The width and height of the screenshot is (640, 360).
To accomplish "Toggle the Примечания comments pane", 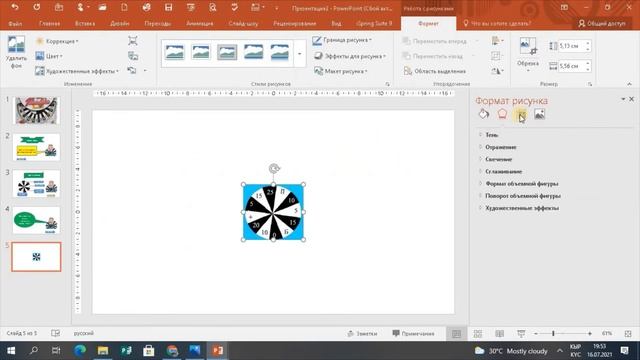I will [413, 333].
